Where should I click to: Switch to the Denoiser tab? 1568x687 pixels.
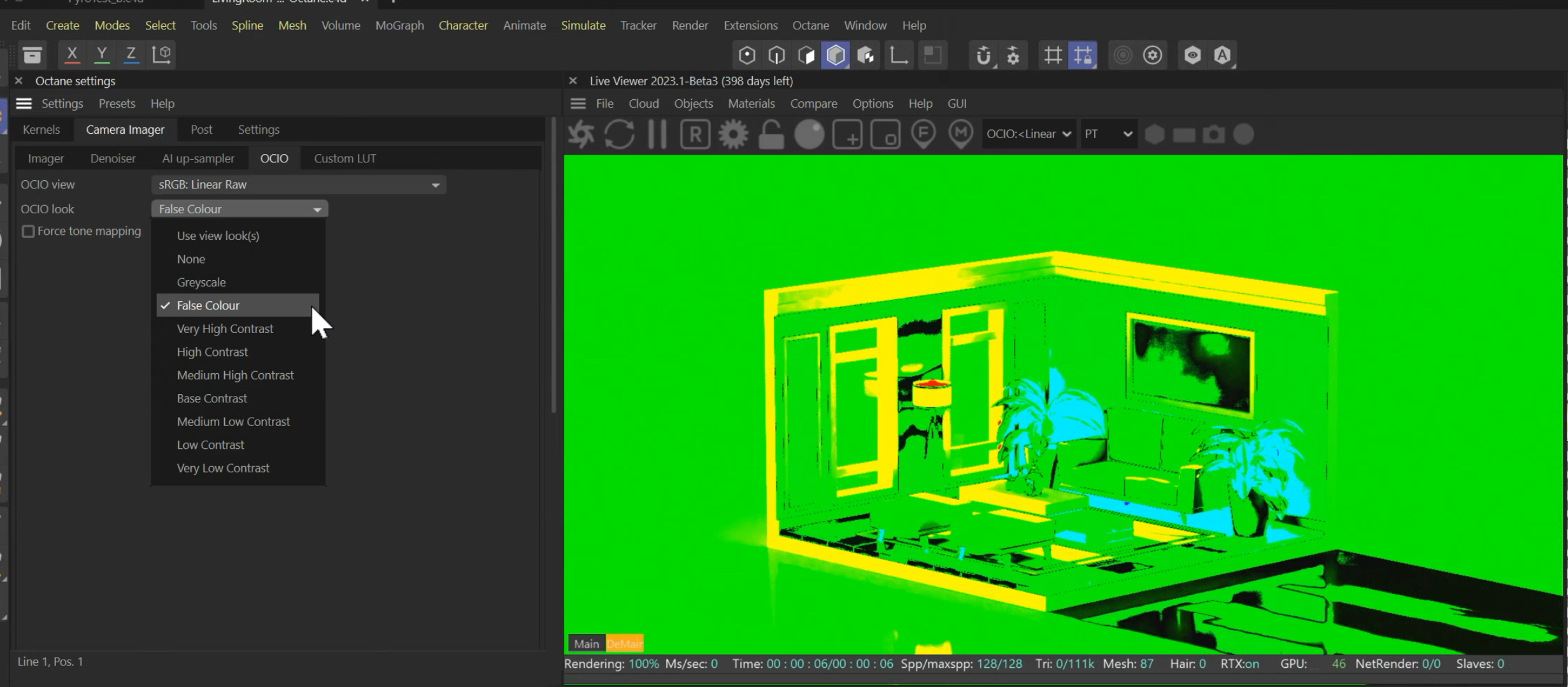click(113, 159)
